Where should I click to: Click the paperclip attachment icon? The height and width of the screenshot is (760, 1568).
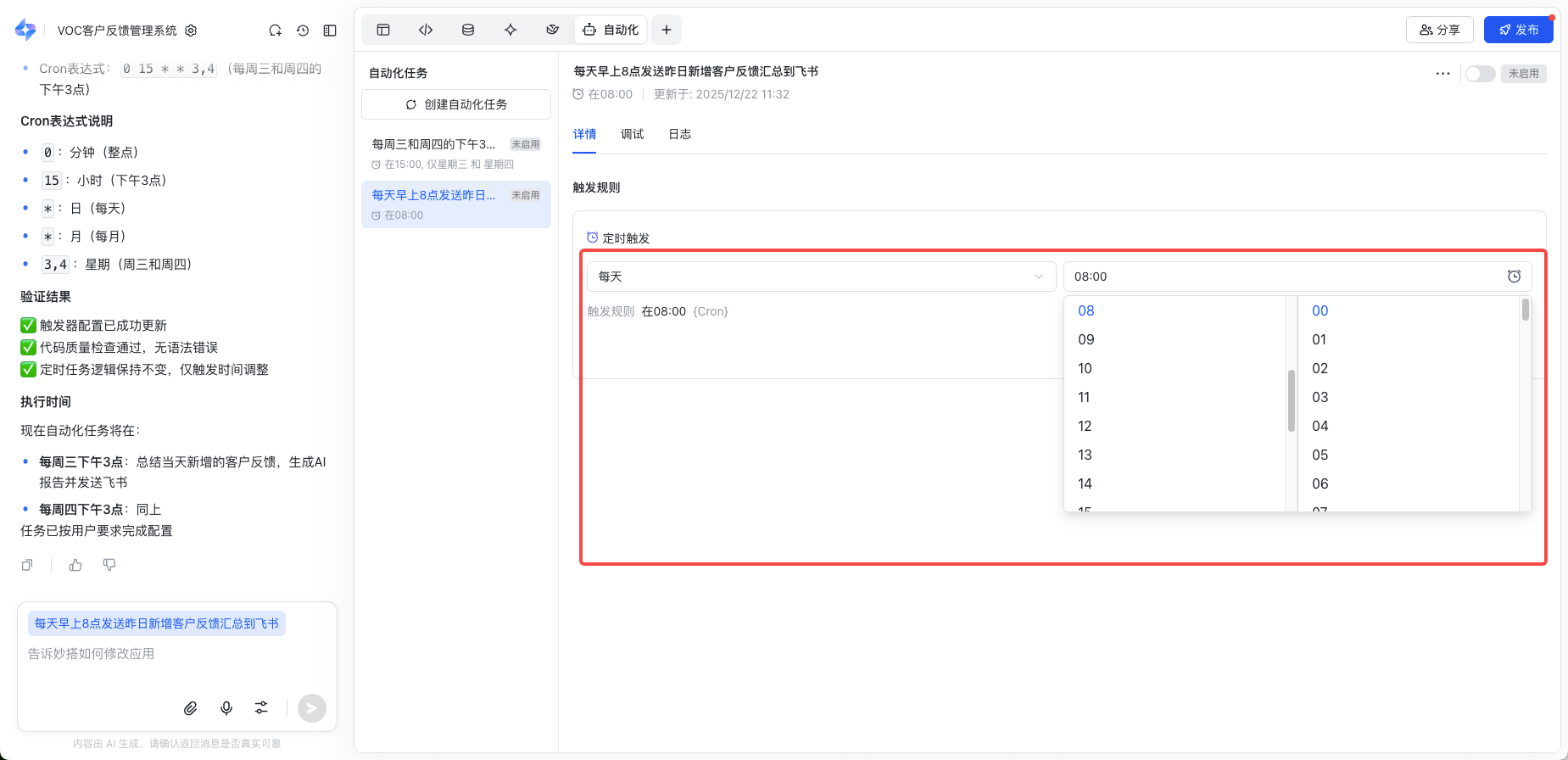(x=191, y=707)
